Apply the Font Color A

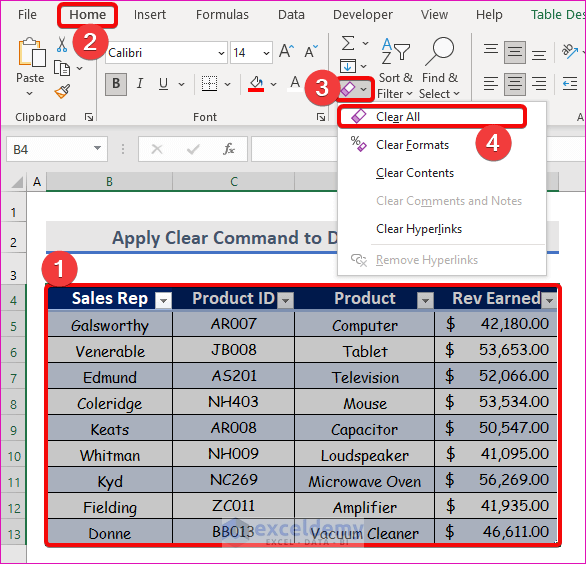pos(295,83)
